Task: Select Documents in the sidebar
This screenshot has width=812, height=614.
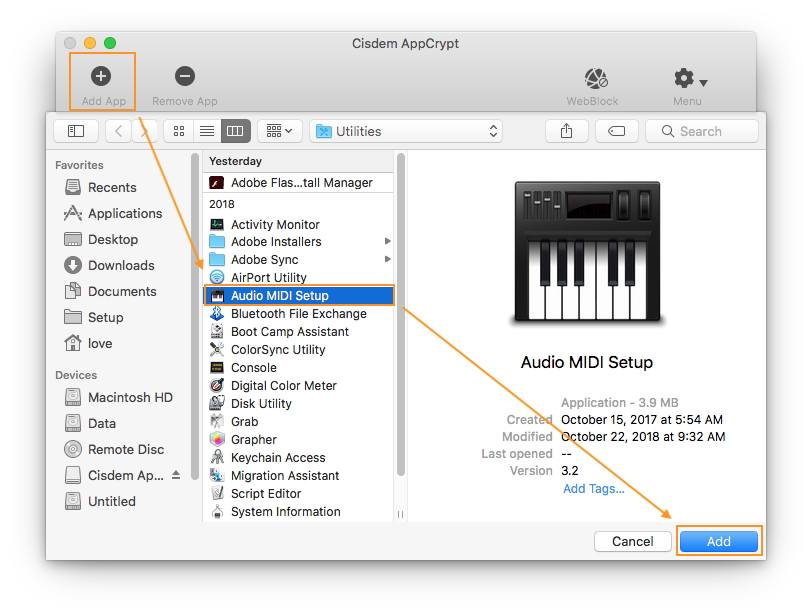Action: 110,291
